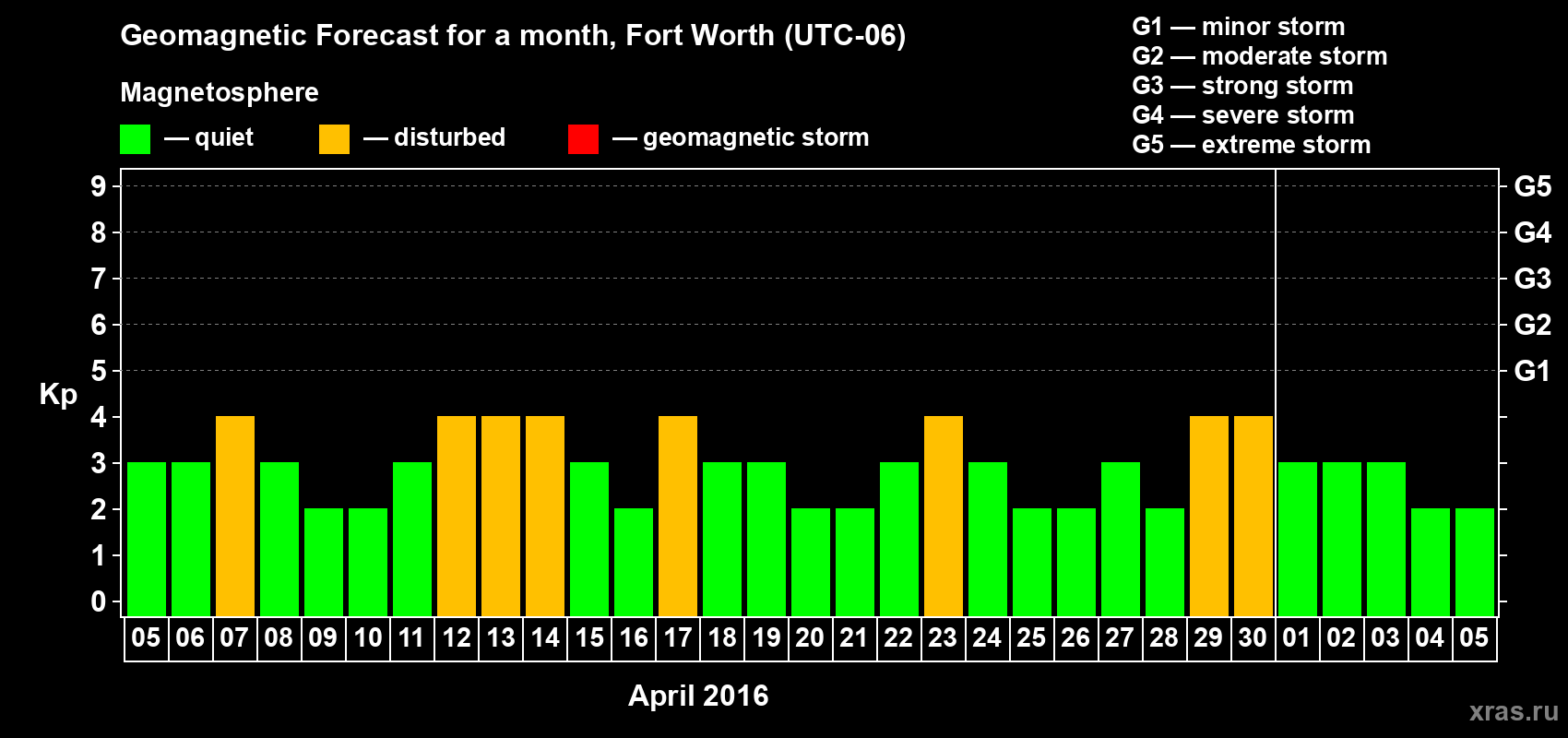Click the '— disturbed' legend label
This screenshot has height=738, width=1568.
pos(434,137)
